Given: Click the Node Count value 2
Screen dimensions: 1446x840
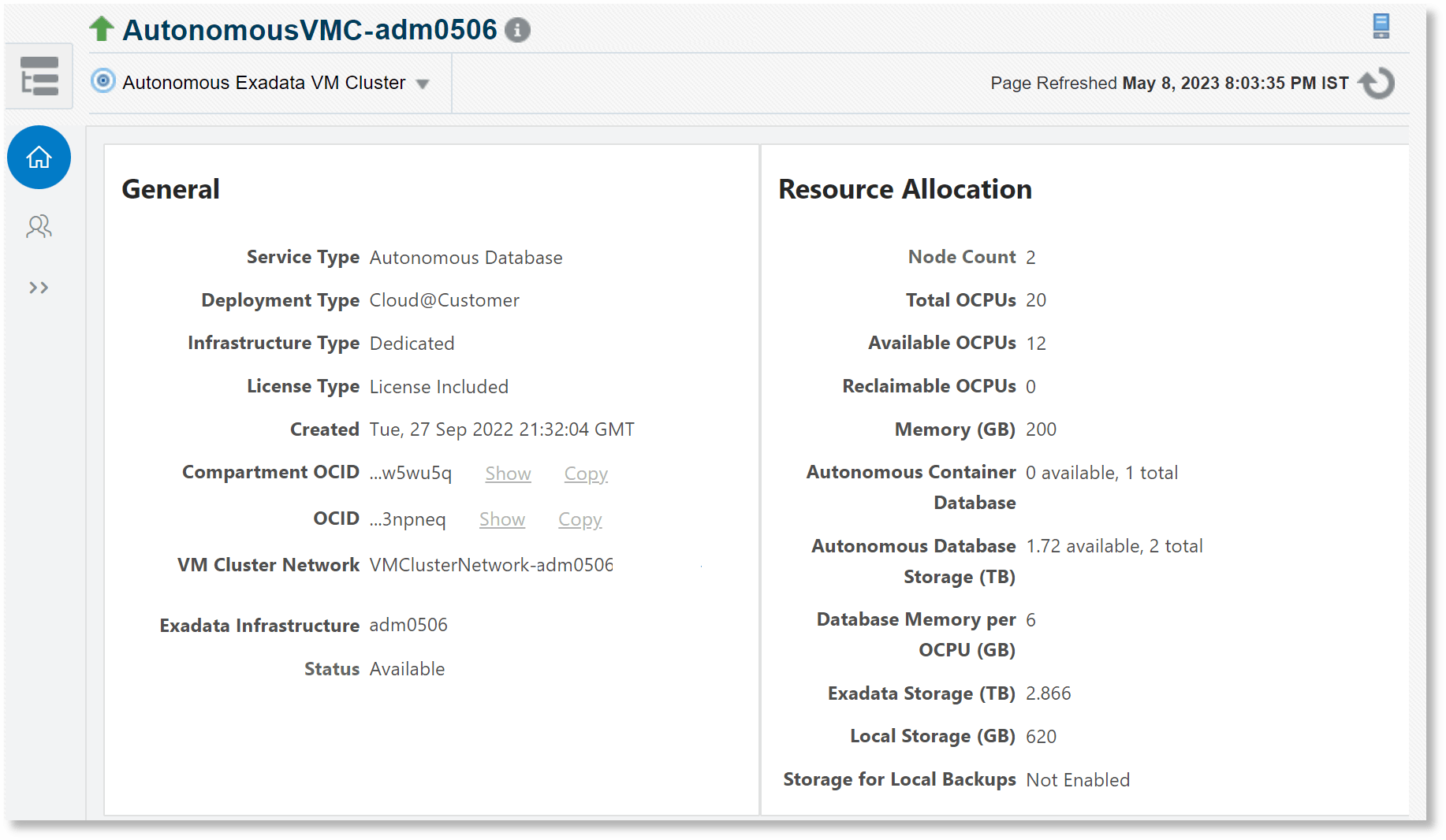Looking at the screenshot, I should click(1030, 258).
